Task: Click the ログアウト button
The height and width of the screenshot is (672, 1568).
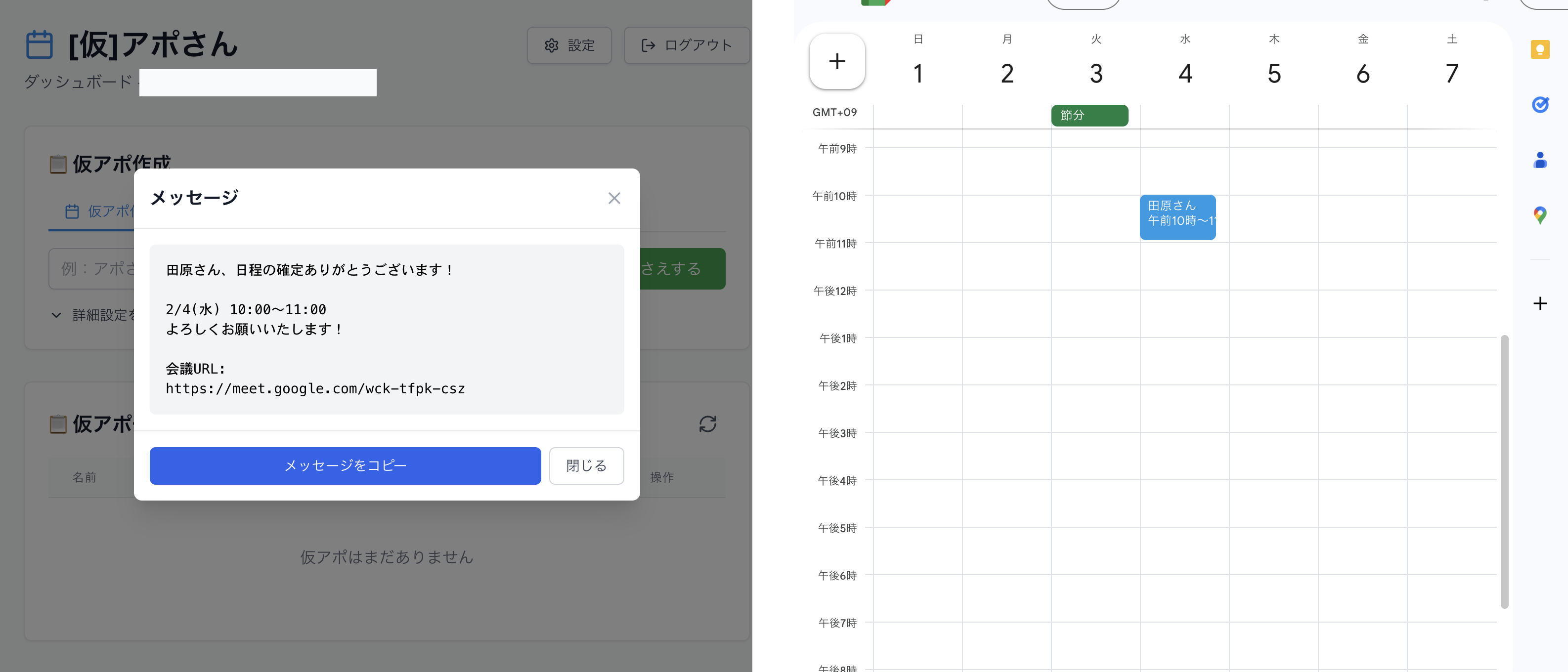Action: (687, 45)
